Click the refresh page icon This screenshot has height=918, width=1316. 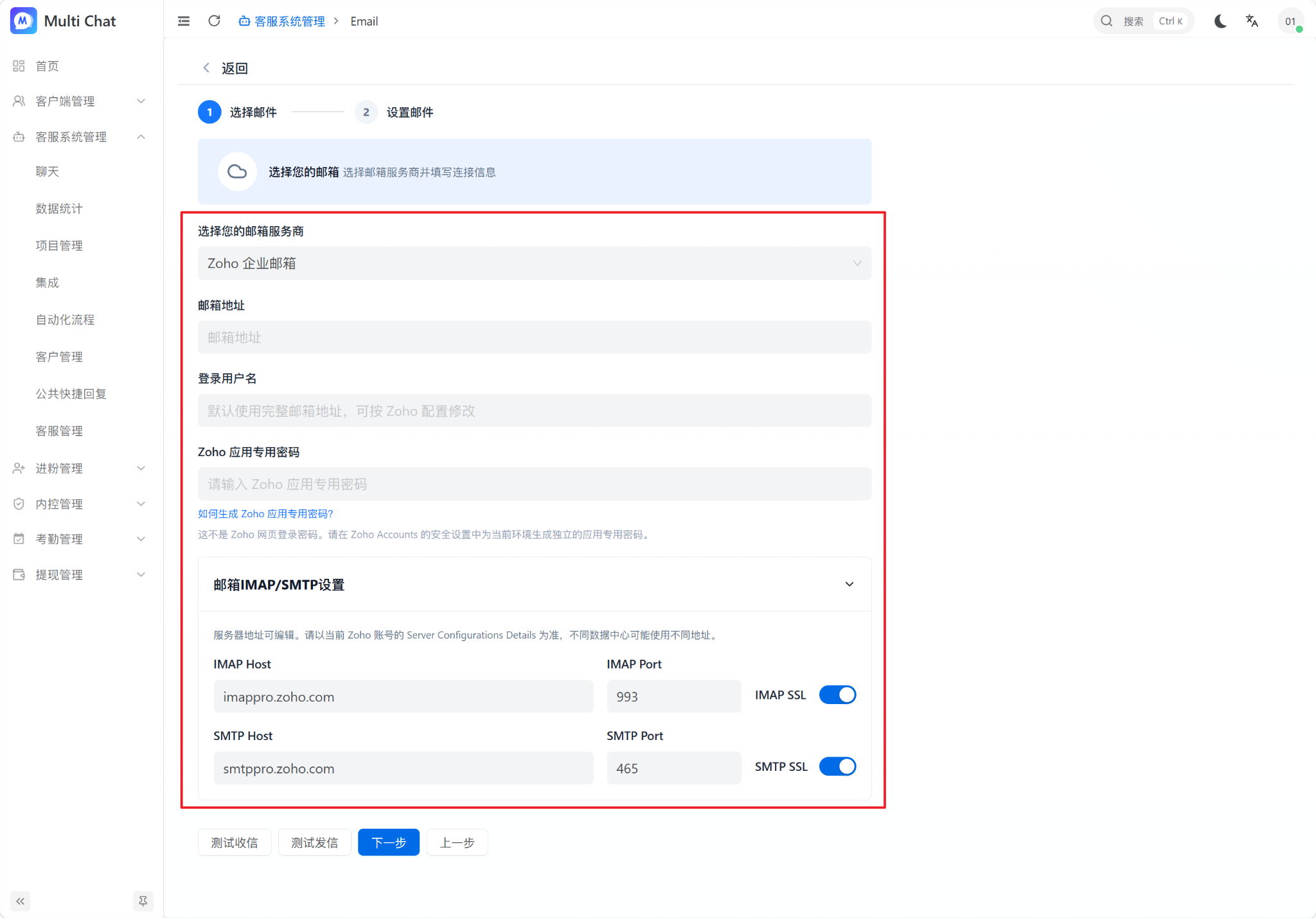coord(215,21)
